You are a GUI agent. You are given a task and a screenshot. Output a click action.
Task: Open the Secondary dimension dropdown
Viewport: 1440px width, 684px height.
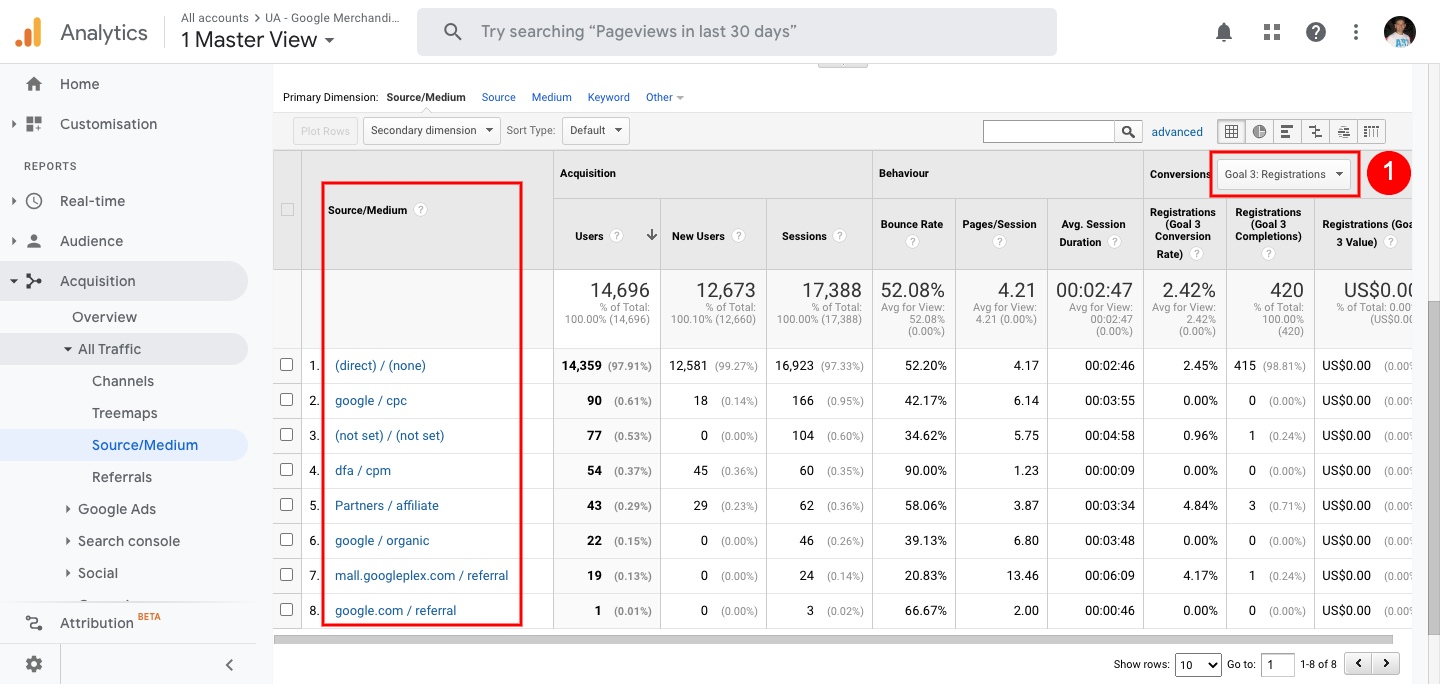pyautogui.click(x=432, y=130)
